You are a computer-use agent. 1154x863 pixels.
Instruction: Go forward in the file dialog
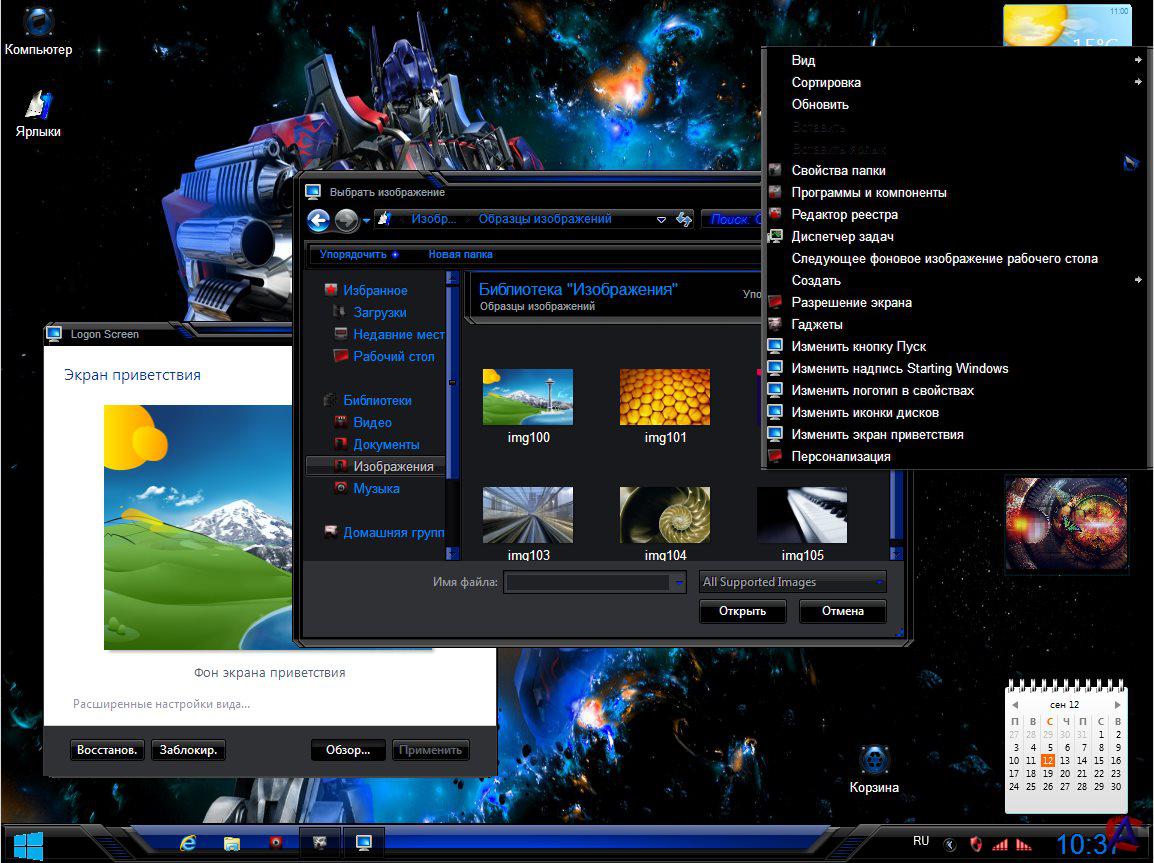pos(346,220)
